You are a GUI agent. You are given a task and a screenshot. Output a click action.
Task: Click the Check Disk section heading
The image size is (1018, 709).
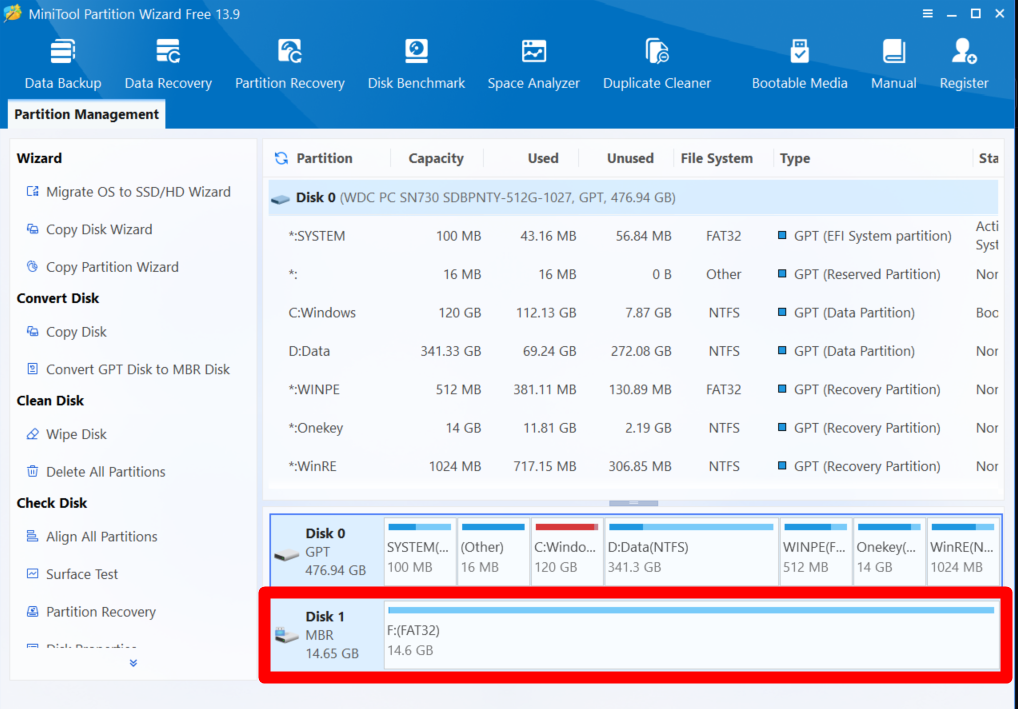[x=51, y=503]
